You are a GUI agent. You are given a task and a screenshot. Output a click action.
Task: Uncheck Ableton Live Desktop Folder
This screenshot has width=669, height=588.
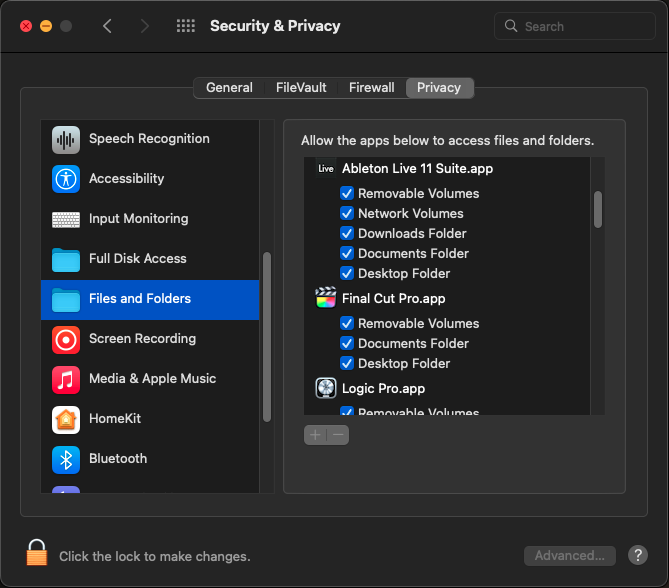(x=347, y=273)
